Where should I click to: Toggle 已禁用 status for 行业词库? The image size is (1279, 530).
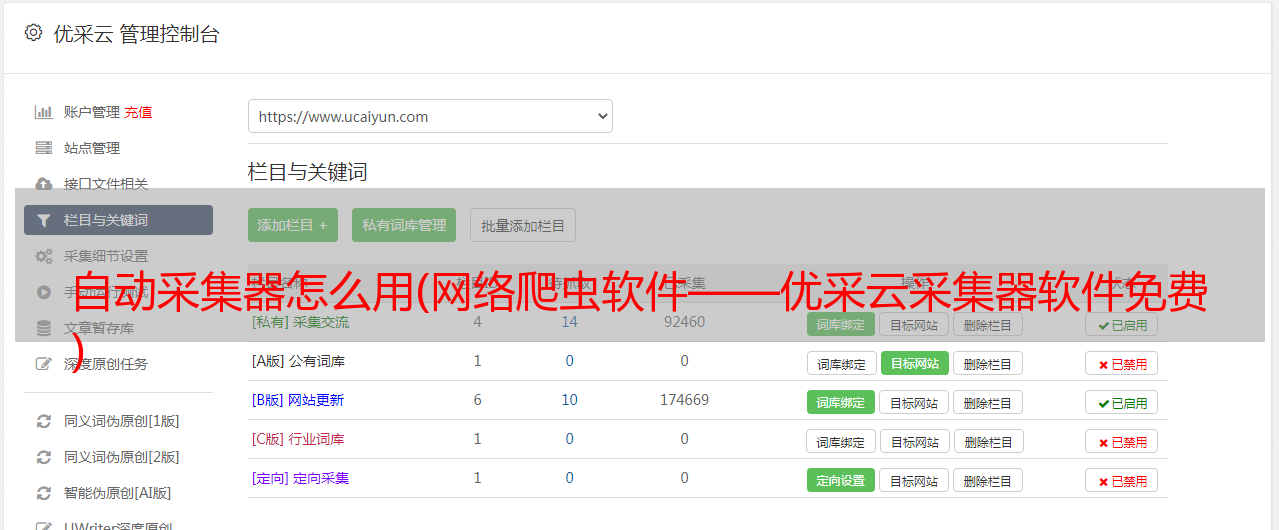(1121, 441)
